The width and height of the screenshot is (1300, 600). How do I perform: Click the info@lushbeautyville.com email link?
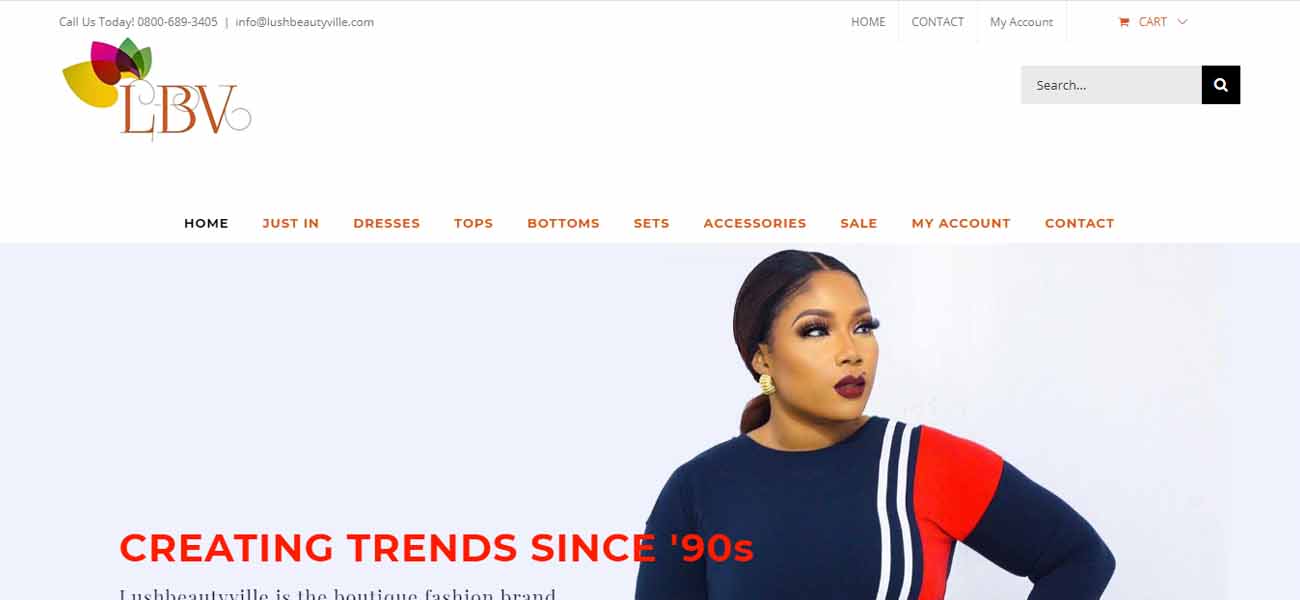(x=305, y=22)
